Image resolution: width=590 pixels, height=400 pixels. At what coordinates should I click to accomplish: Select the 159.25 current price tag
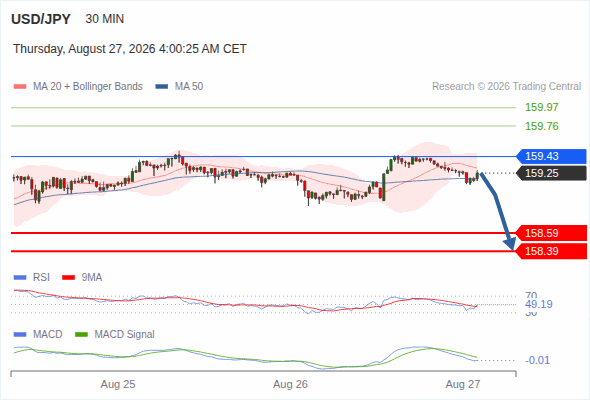[x=551, y=173]
